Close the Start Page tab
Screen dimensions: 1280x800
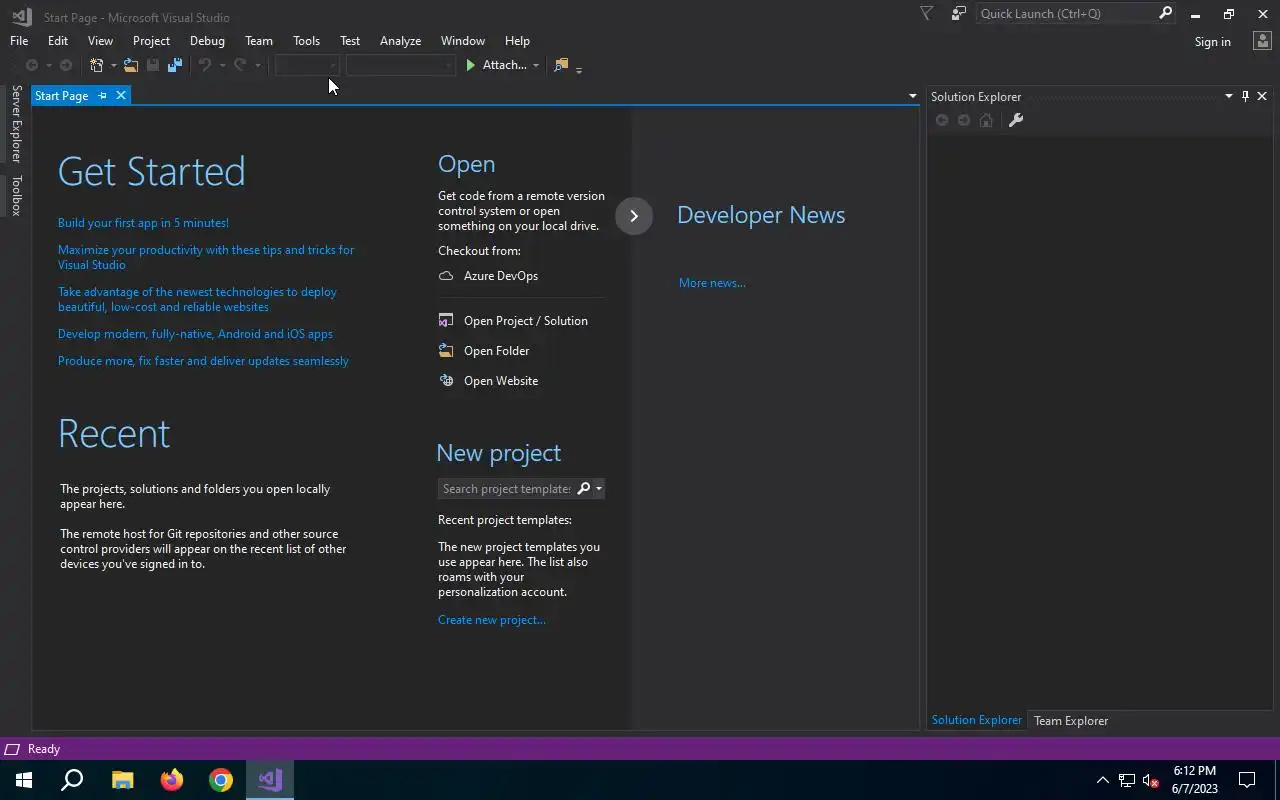click(121, 96)
